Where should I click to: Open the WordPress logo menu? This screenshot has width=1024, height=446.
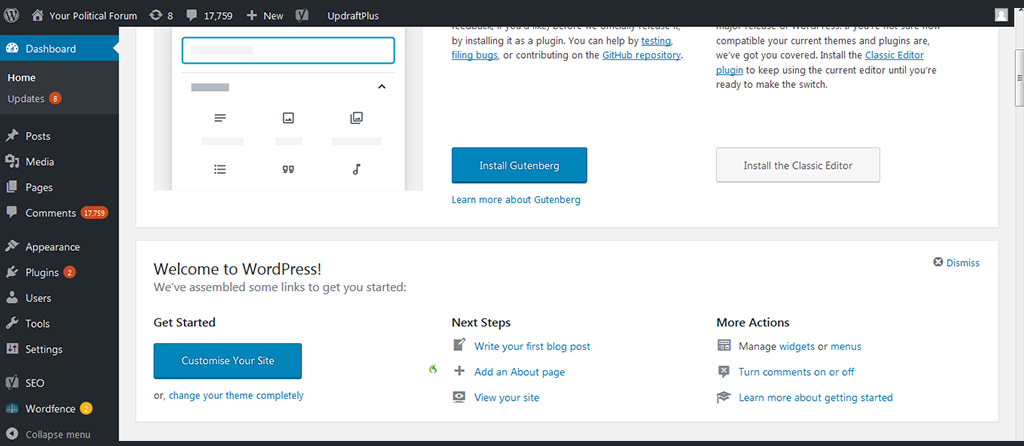(x=13, y=15)
